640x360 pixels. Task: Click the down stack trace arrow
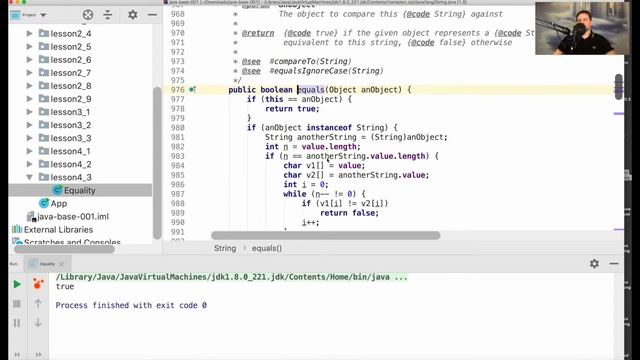(x=38, y=322)
